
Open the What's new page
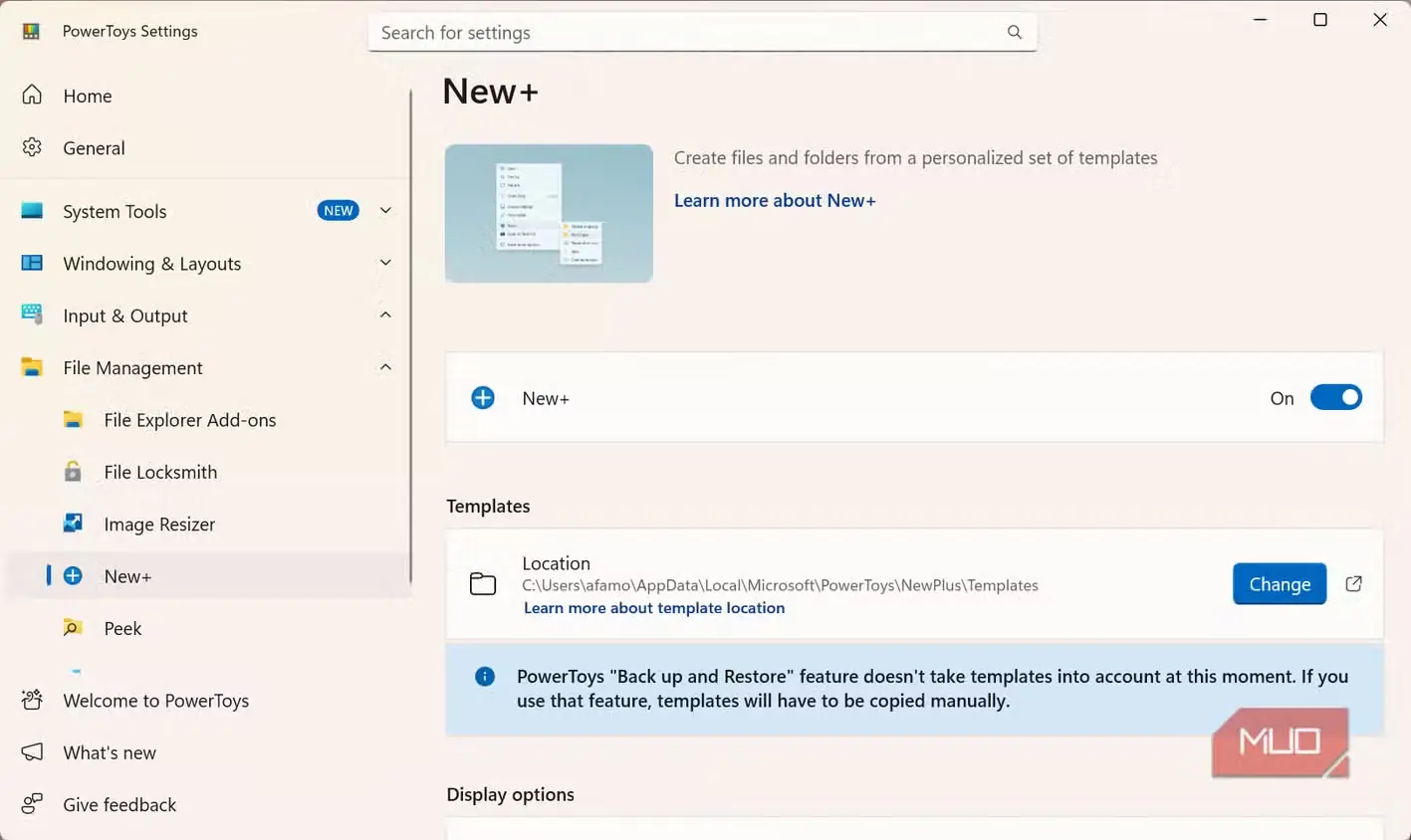(x=206, y=752)
